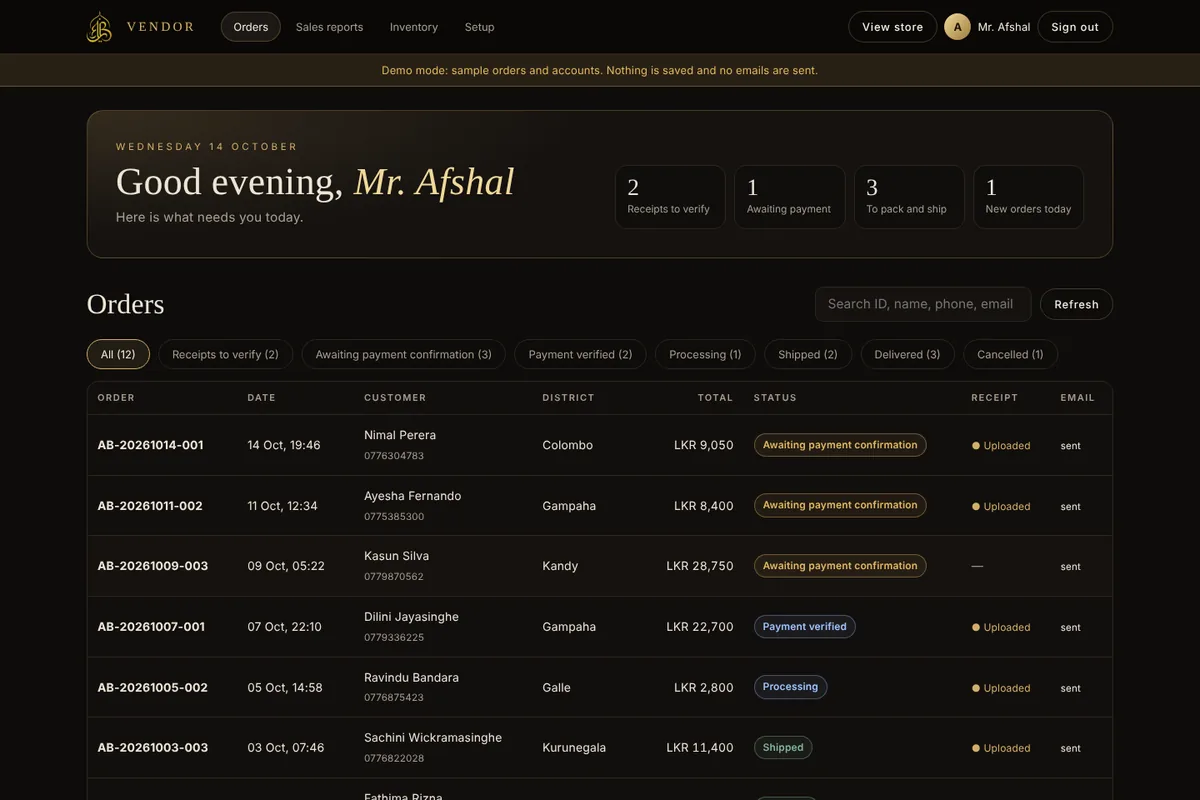The height and width of the screenshot is (800, 1200).
Task: Click the View store button
Action: [x=893, y=27]
